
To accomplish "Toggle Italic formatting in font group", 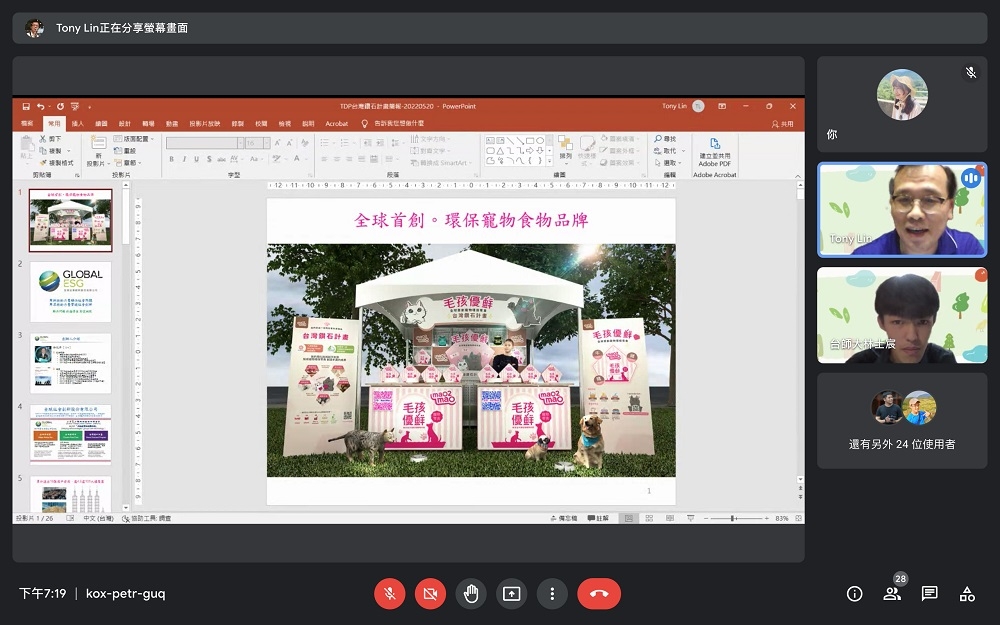I will (184, 159).
